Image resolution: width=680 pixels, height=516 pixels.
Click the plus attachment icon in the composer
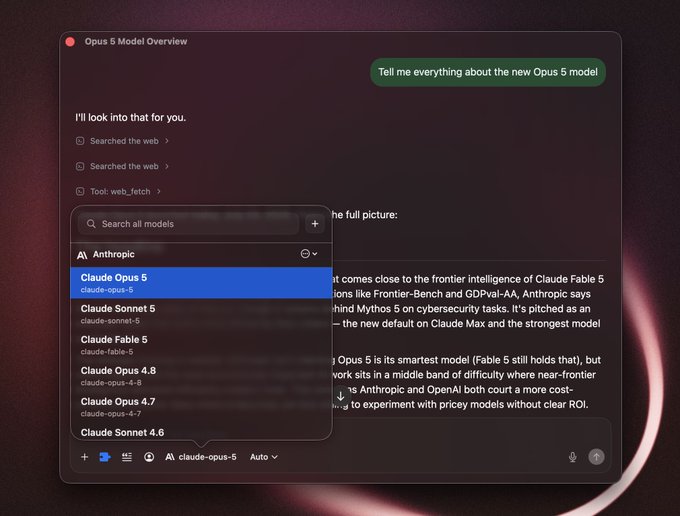click(85, 457)
